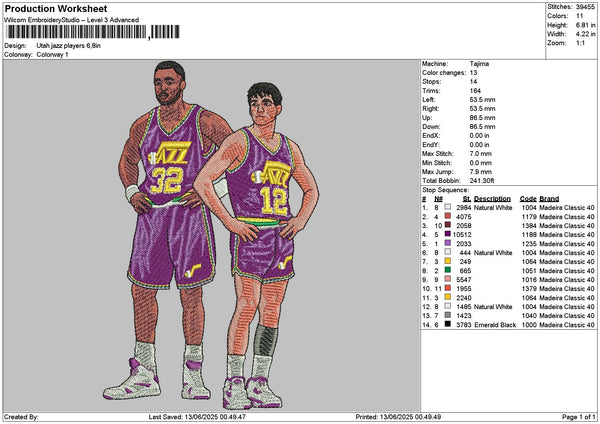Click "Wilcom EmbroideryStudio – Level 3 Advanced" subtitle
The height and width of the screenshot is (424, 600).
click(x=72, y=20)
